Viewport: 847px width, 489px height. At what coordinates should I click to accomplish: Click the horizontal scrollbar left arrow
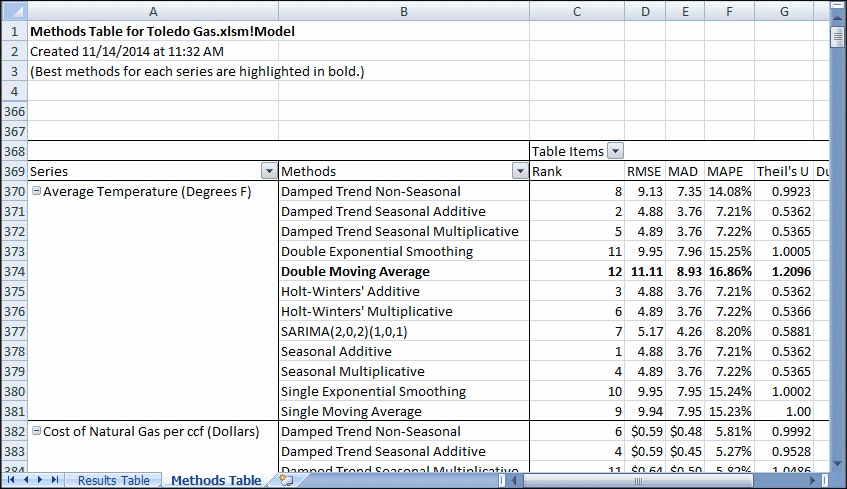514,480
